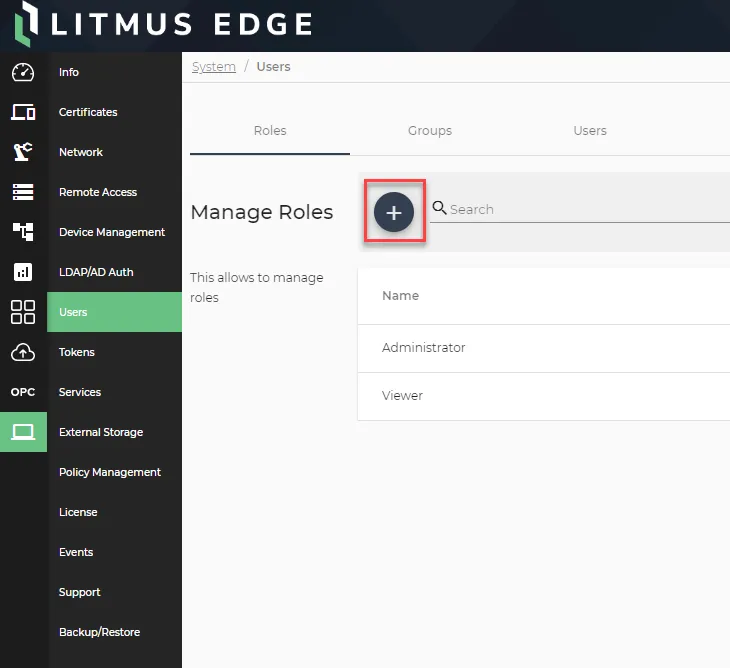
Task: Click the flow tree diagram sidebar icon
Action: pyautogui.click(x=23, y=232)
